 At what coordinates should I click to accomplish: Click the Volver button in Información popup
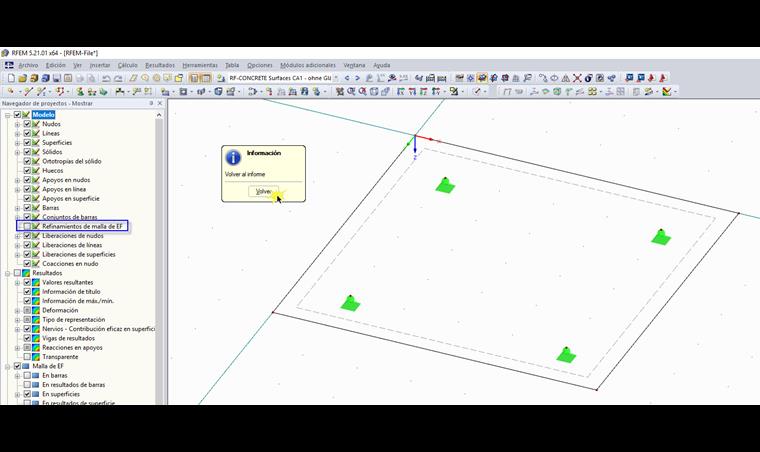263,191
